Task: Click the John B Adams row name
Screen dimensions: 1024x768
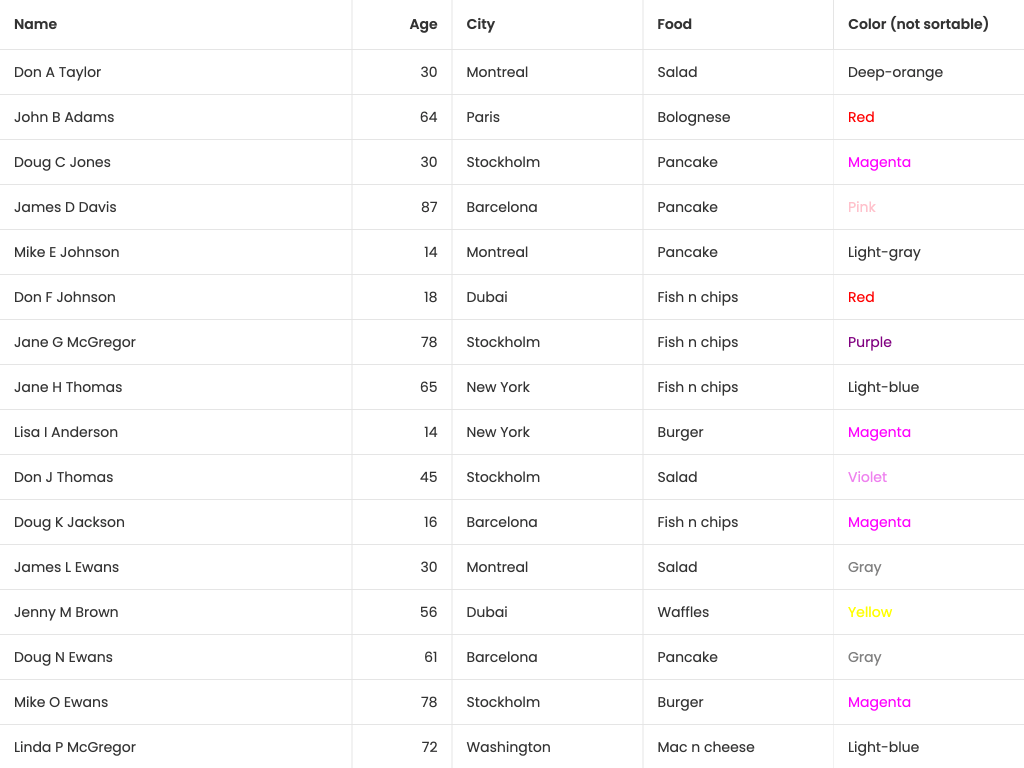Action: click(x=64, y=117)
